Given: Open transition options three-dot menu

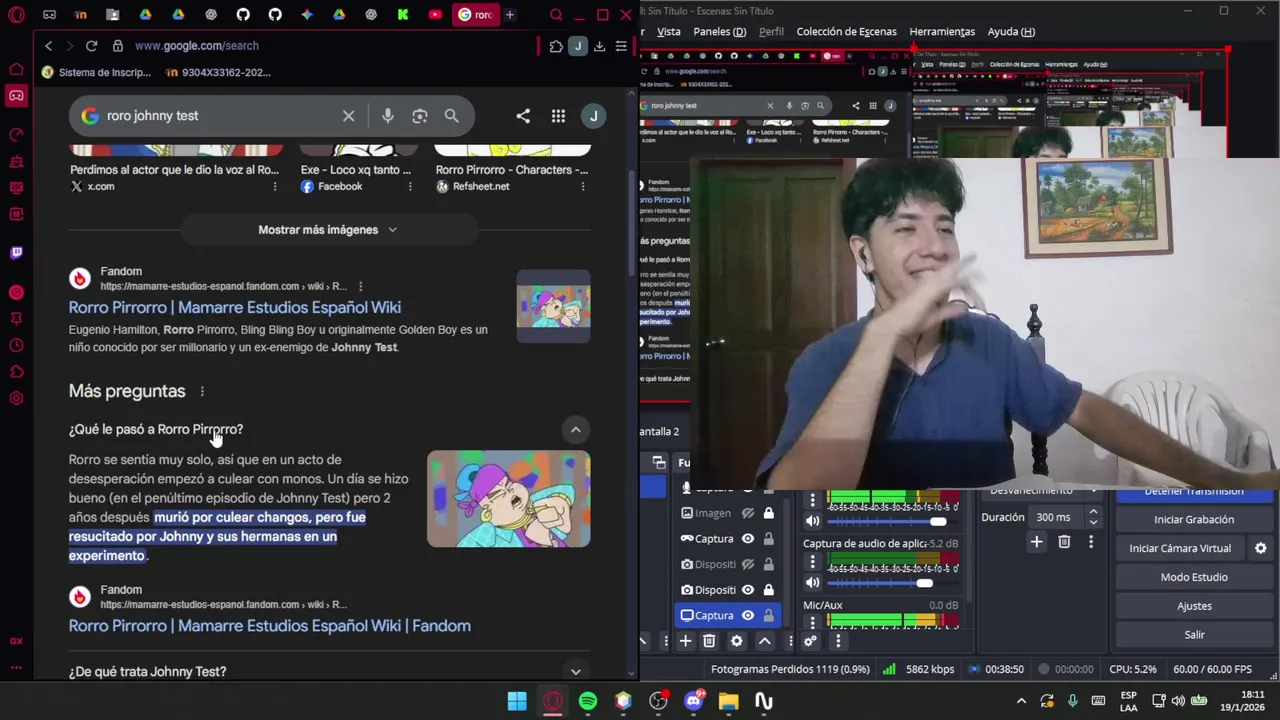Looking at the screenshot, I should click(1091, 542).
